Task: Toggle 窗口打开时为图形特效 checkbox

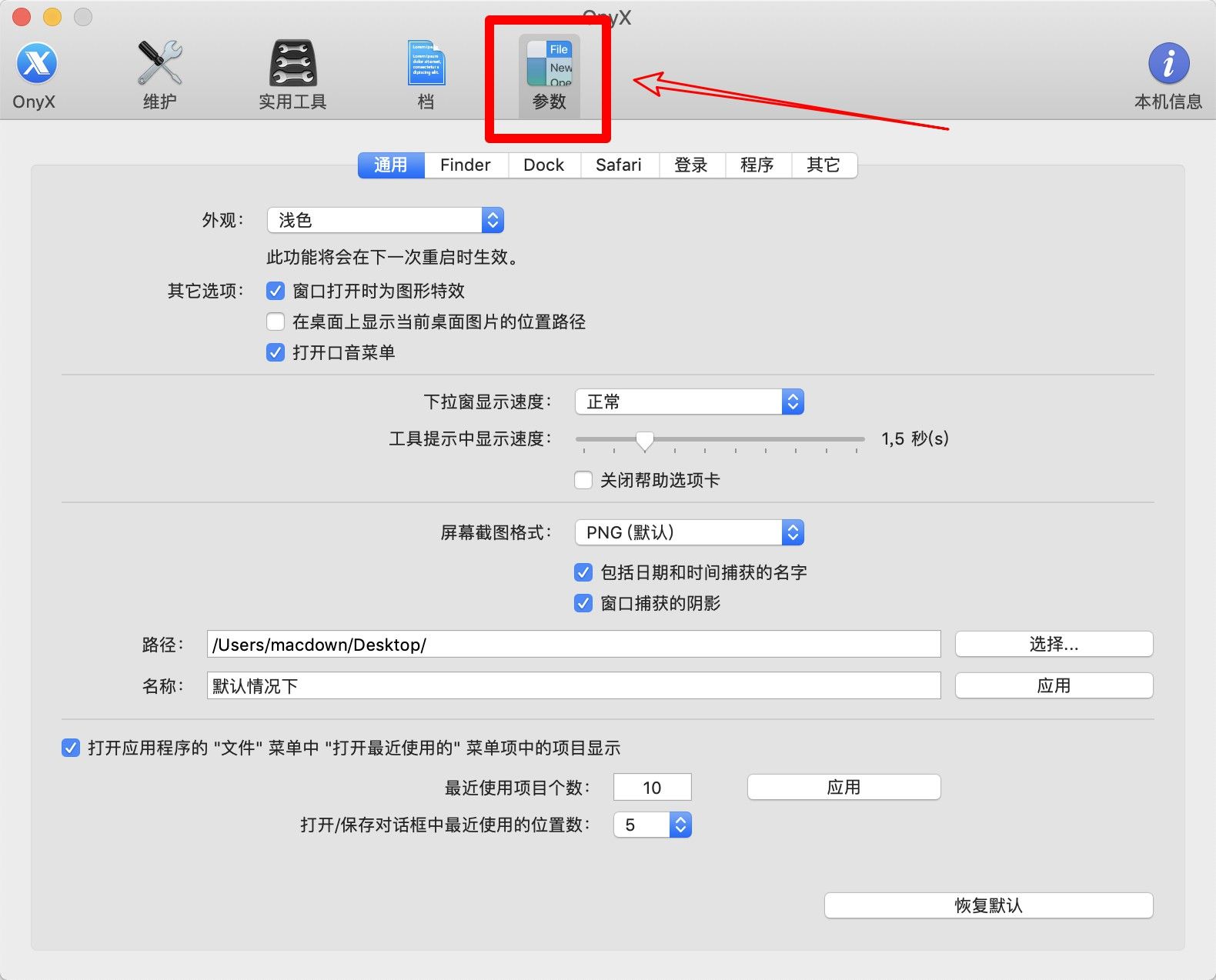Action: [x=276, y=291]
